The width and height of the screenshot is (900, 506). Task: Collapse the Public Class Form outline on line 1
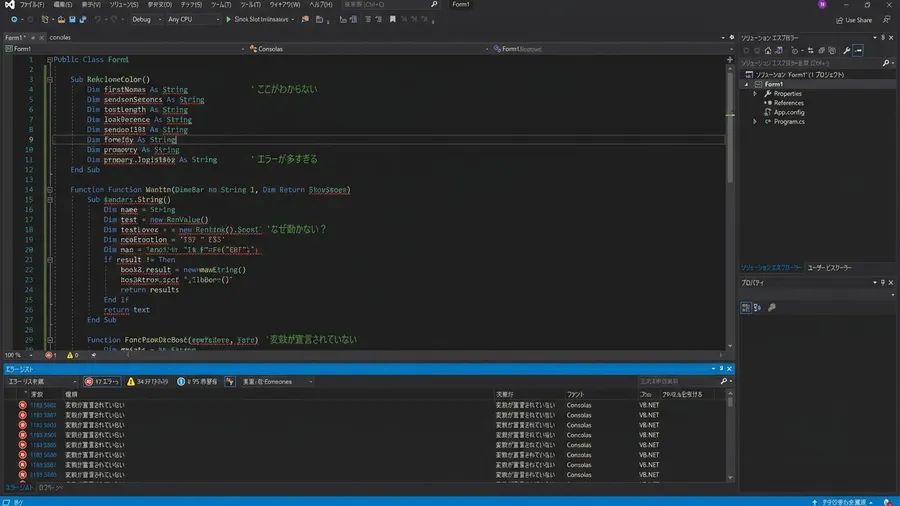[49, 60]
